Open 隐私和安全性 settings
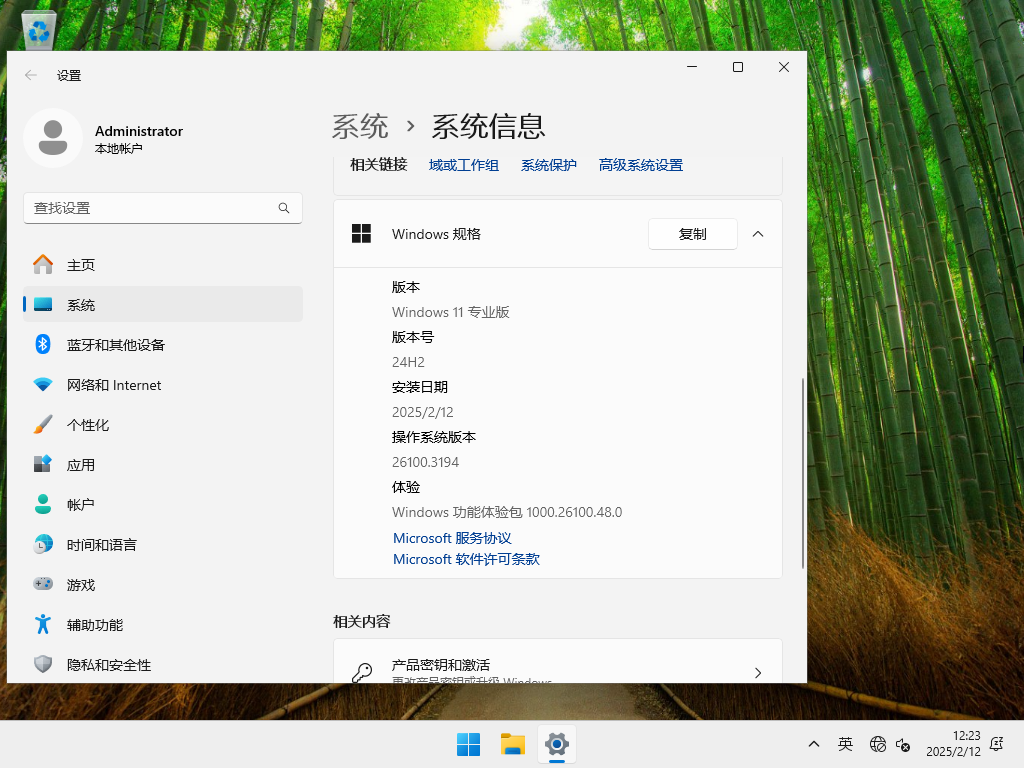This screenshot has width=1024, height=768. (x=105, y=664)
